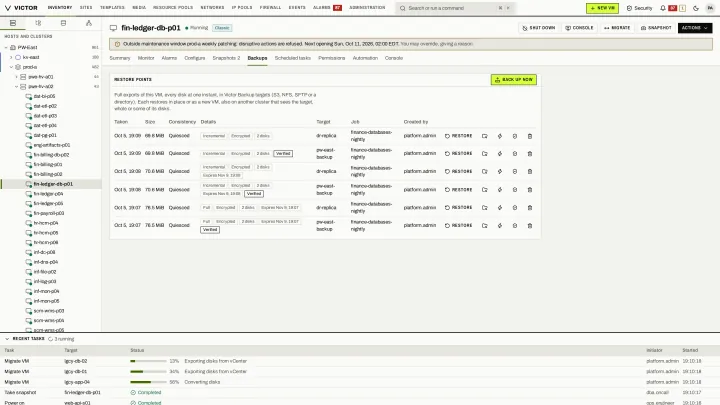Viewport: 720px width, 405px height.
Task: Click disk icon for 76.5 MiB dr-replica restore point
Action: [x=515, y=208]
